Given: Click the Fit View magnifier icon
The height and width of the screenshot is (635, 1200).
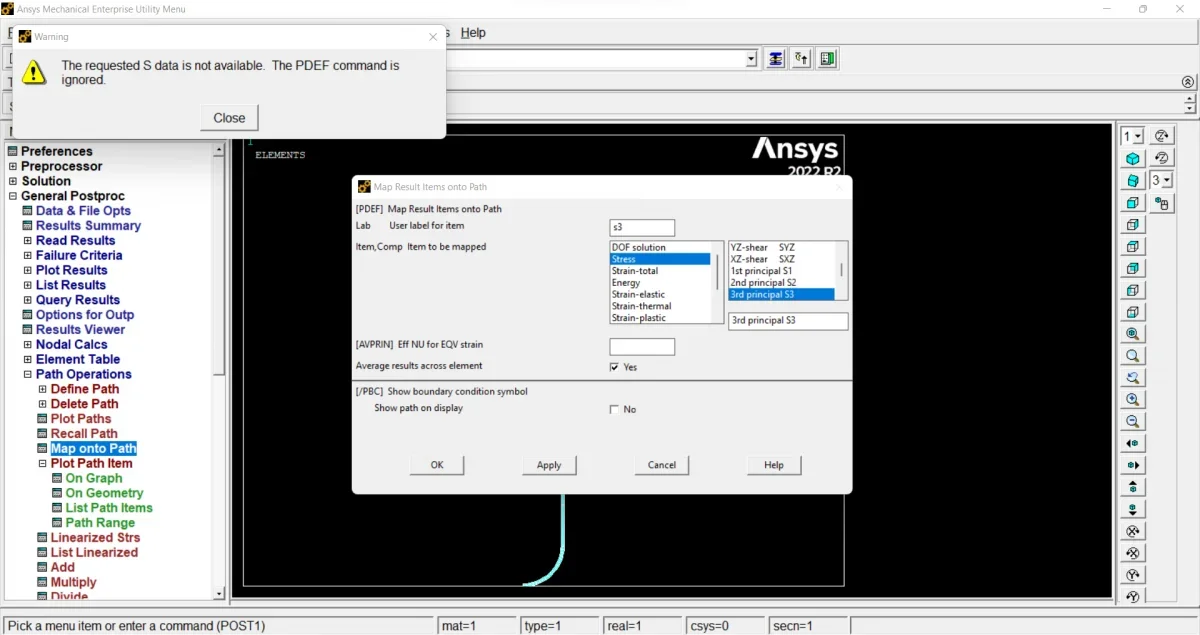Looking at the screenshot, I should [x=1132, y=334].
